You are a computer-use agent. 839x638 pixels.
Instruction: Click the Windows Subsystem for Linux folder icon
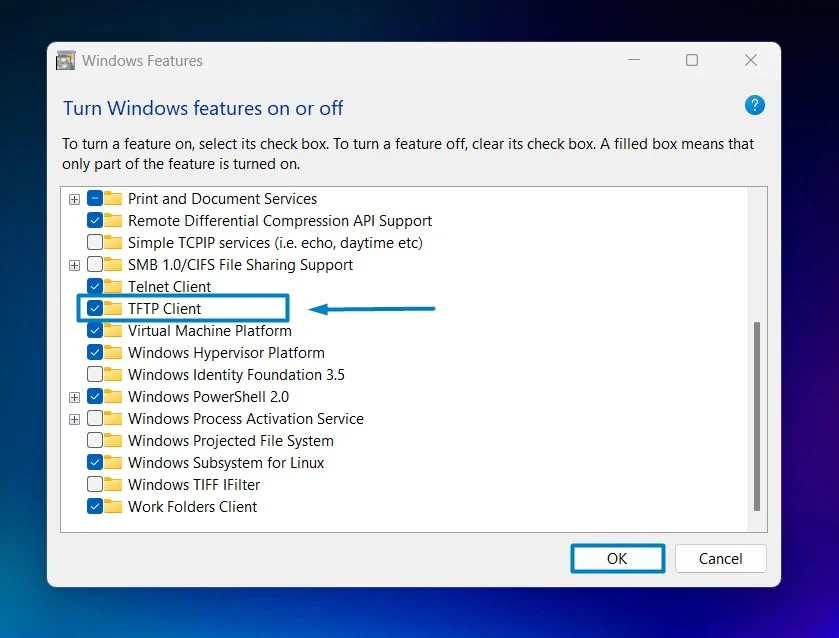pos(113,462)
